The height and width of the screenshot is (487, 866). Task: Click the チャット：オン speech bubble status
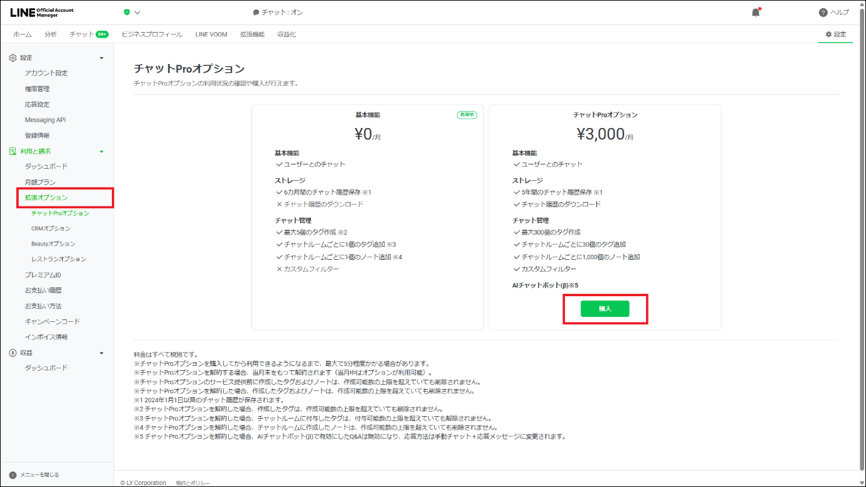[278, 12]
